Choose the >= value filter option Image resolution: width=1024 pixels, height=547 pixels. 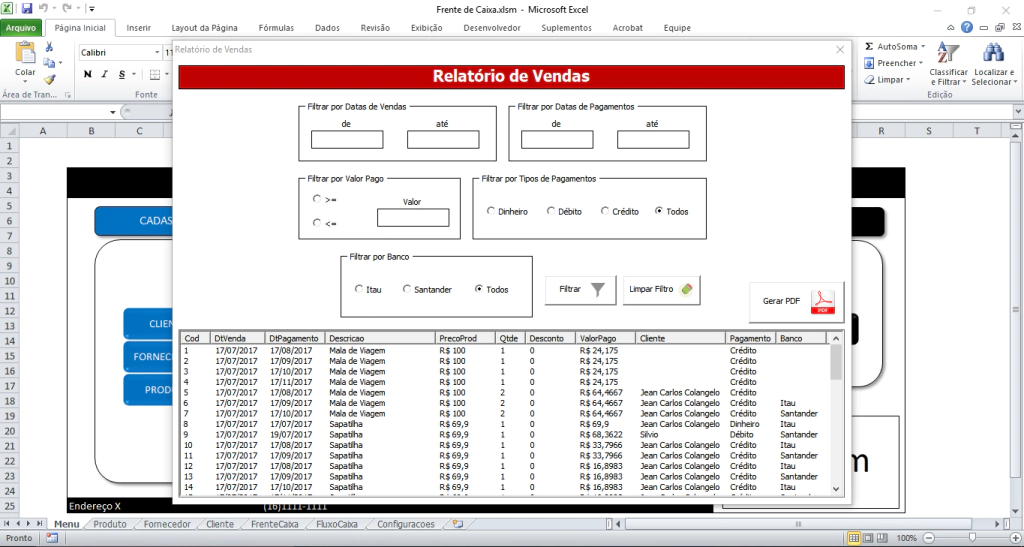[x=317, y=199]
